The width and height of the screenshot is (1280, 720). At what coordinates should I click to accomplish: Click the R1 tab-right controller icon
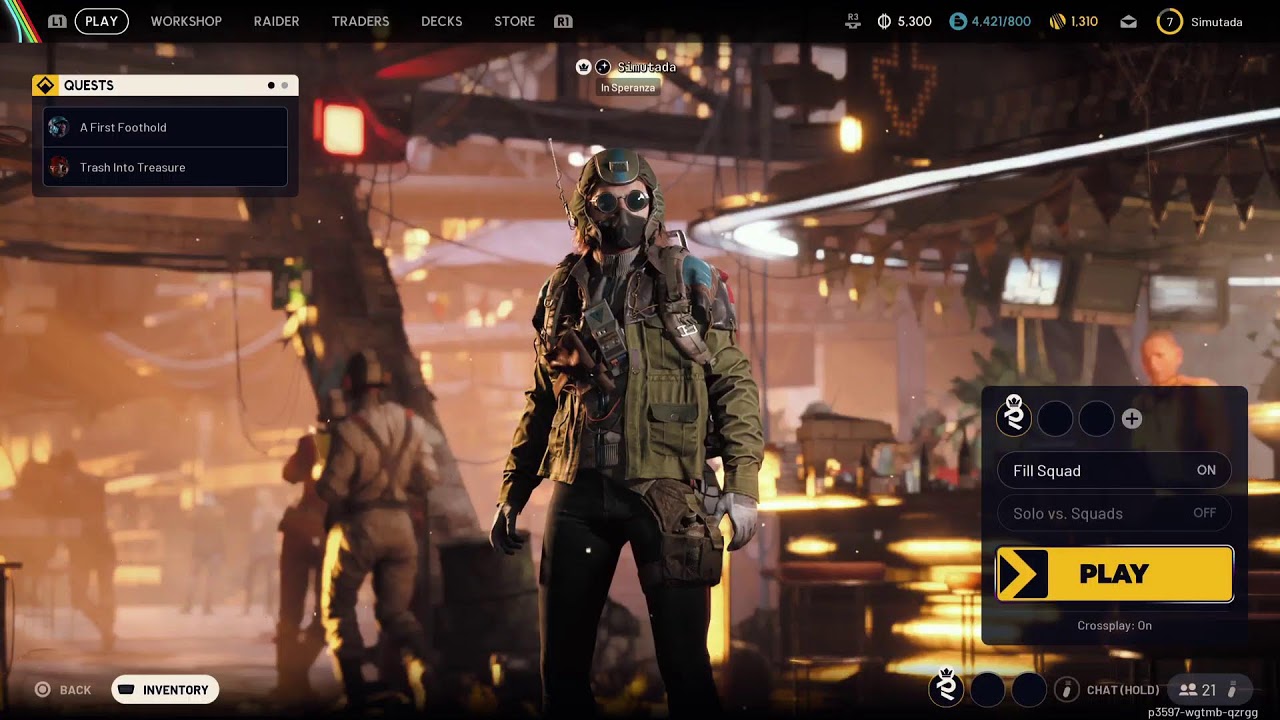pyautogui.click(x=563, y=21)
